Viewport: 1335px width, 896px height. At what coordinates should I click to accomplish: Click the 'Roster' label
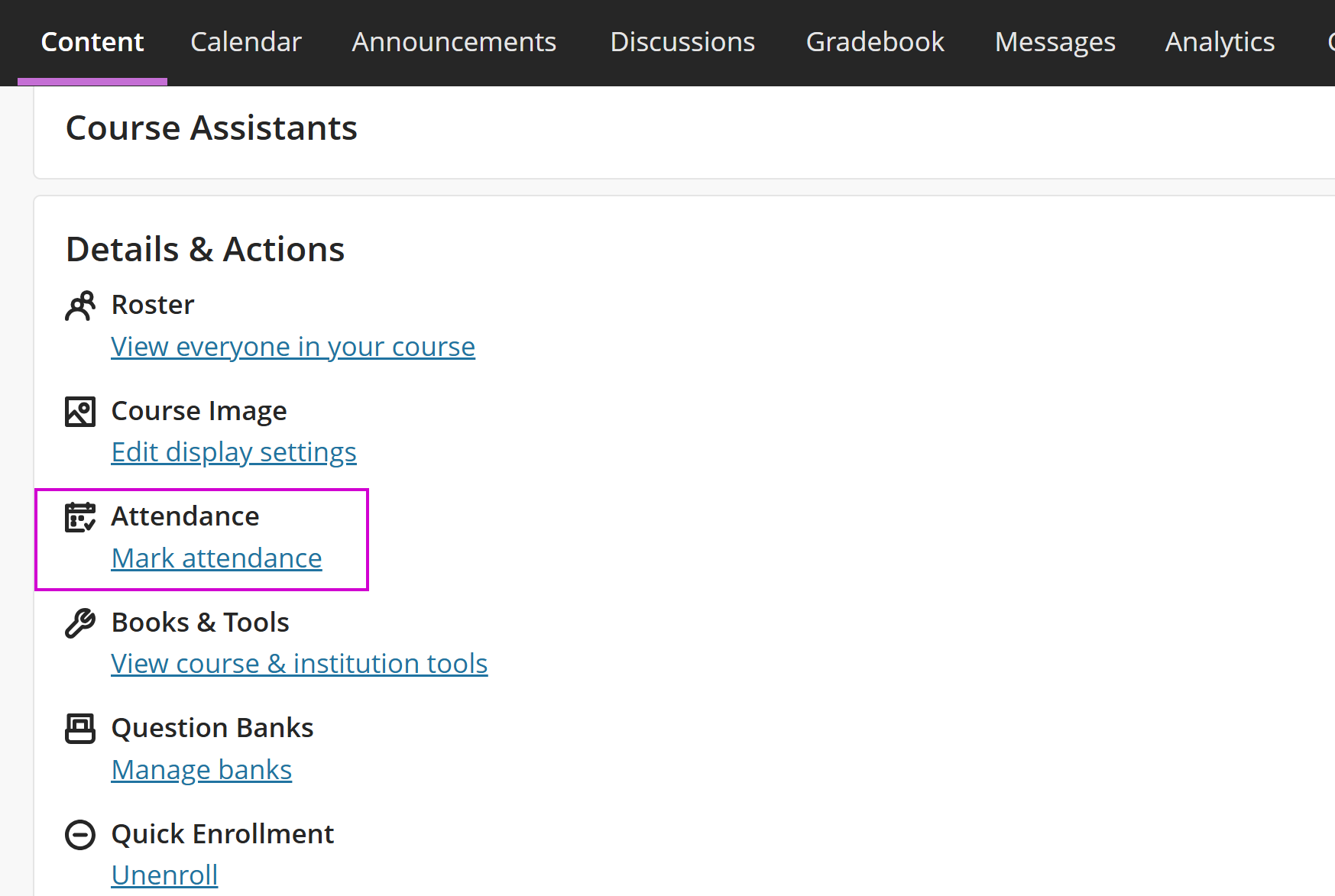(153, 305)
